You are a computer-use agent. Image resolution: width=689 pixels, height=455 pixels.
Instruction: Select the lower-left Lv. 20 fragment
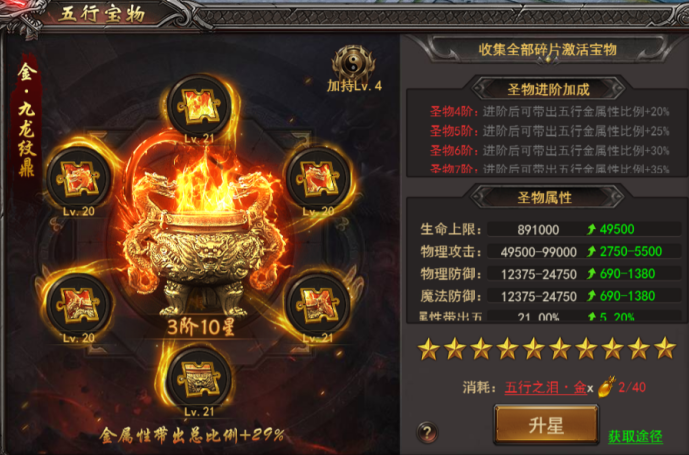79,304
